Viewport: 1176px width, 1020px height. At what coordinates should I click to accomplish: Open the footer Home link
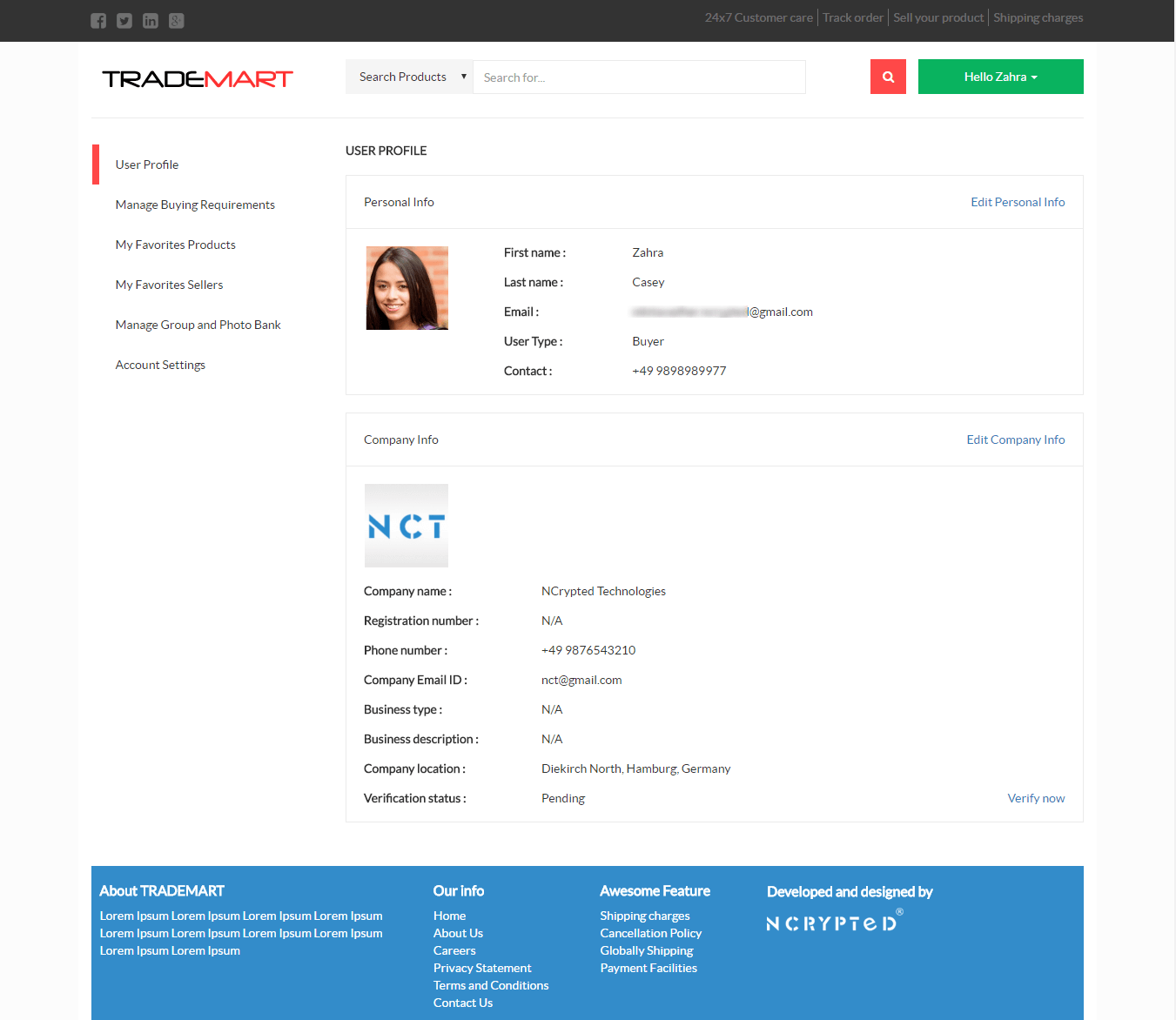click(x=449, y=916)
